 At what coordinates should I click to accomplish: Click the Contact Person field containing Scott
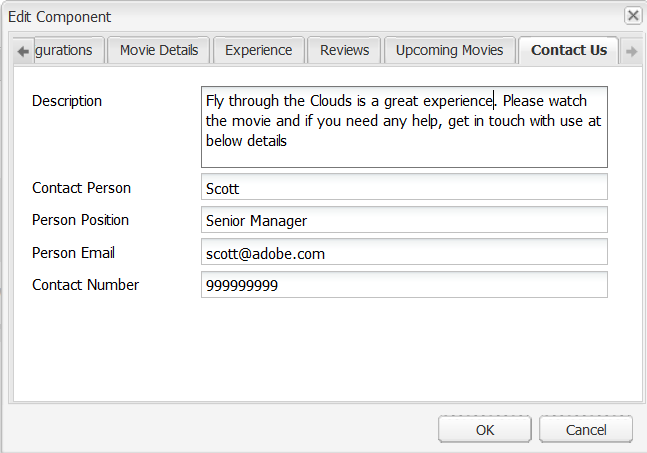(404, 187)
